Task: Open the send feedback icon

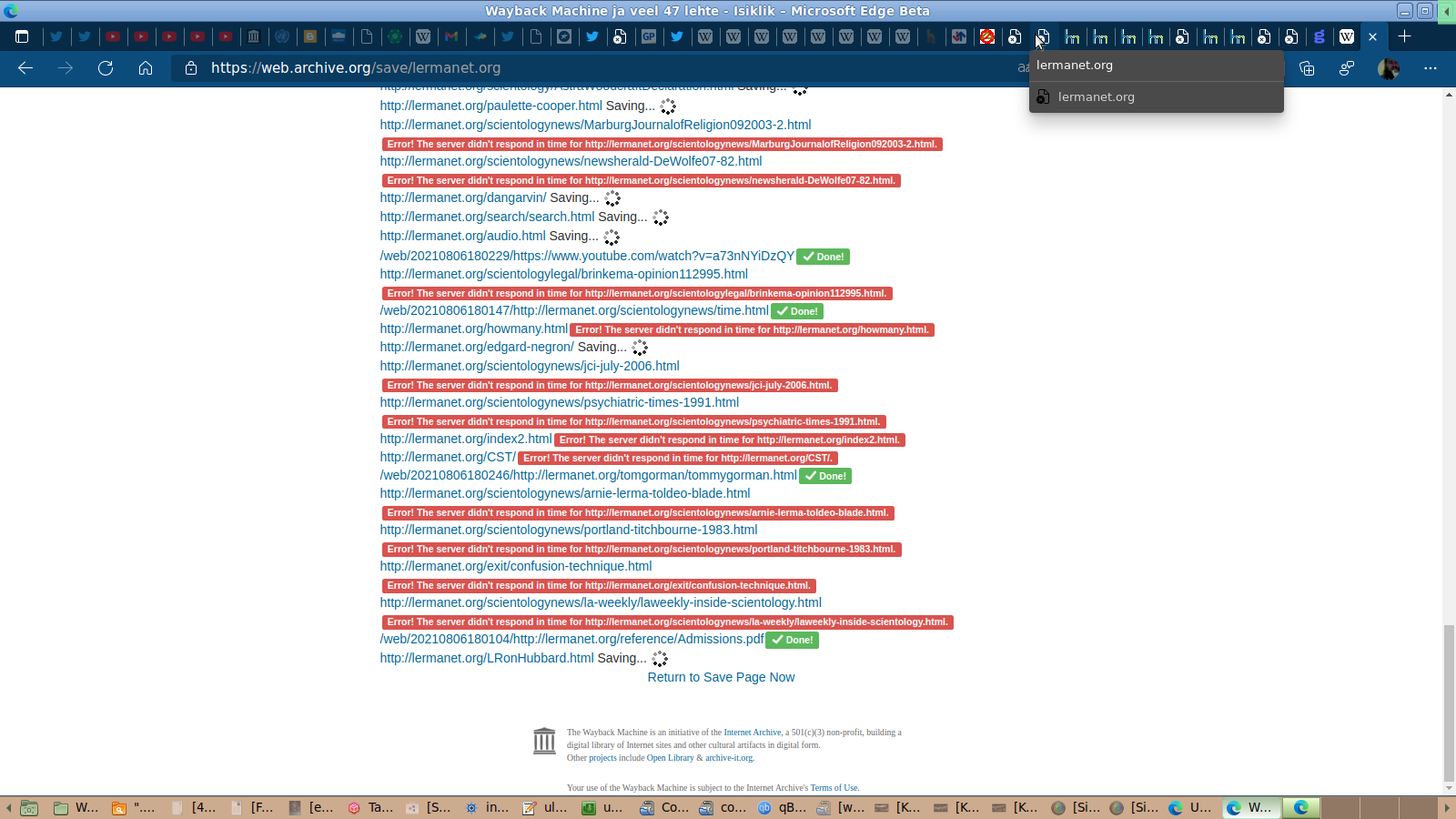Action: [1347, 68]
